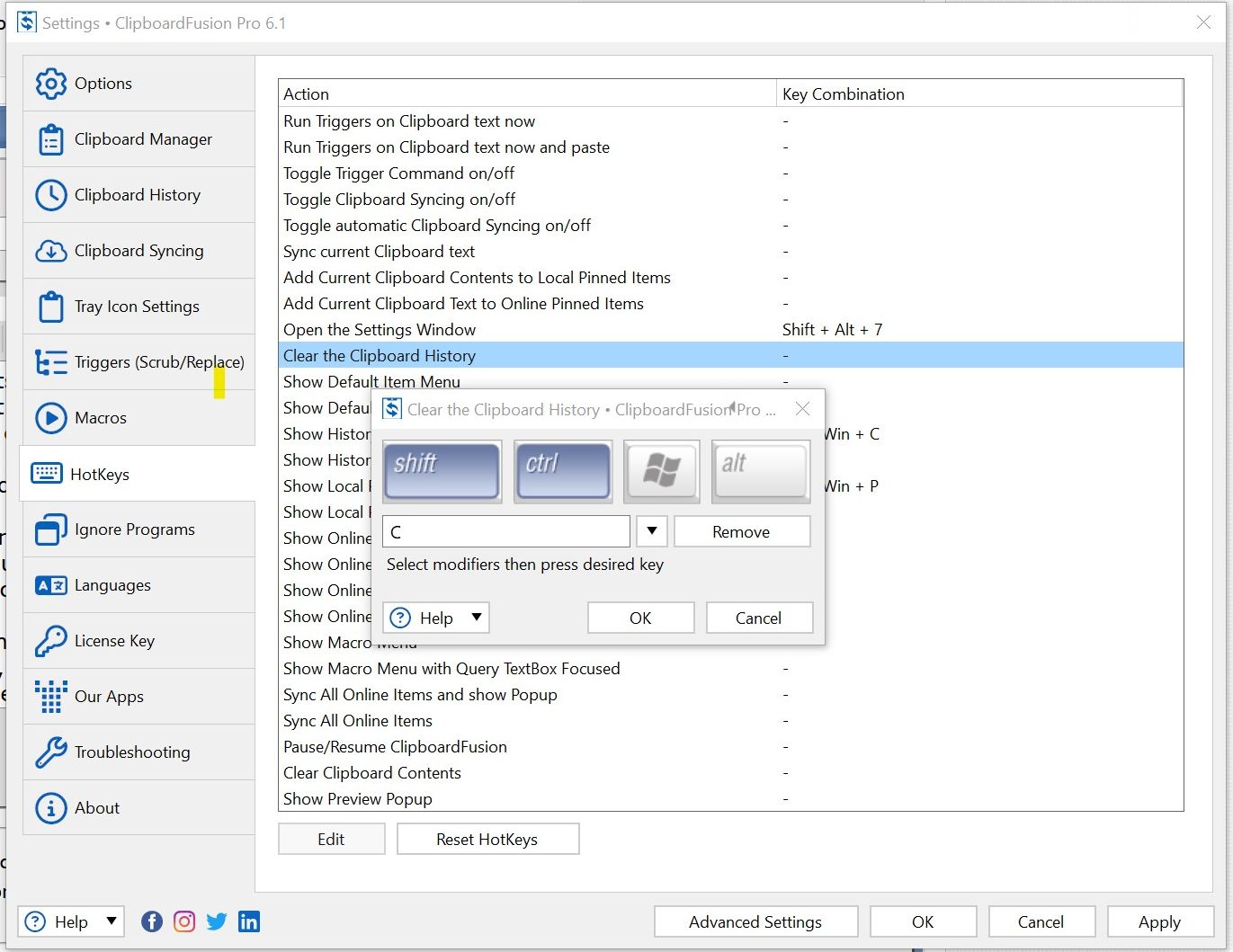1233x952 pixels.
Task: Sort by the Key Combination column header
Action: 979,93
